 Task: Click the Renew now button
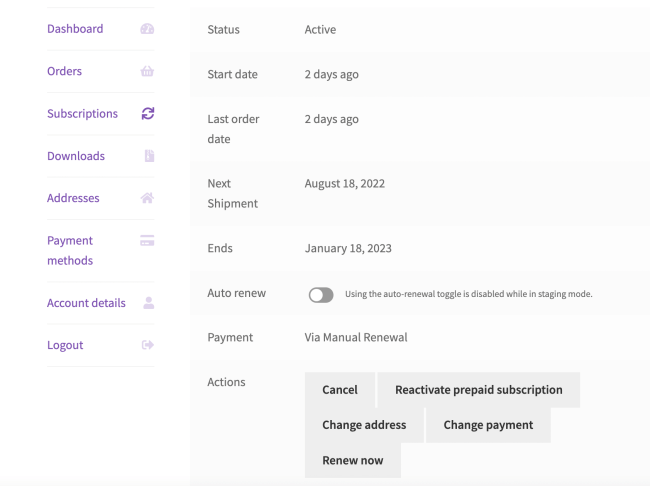tap(352, 461)
